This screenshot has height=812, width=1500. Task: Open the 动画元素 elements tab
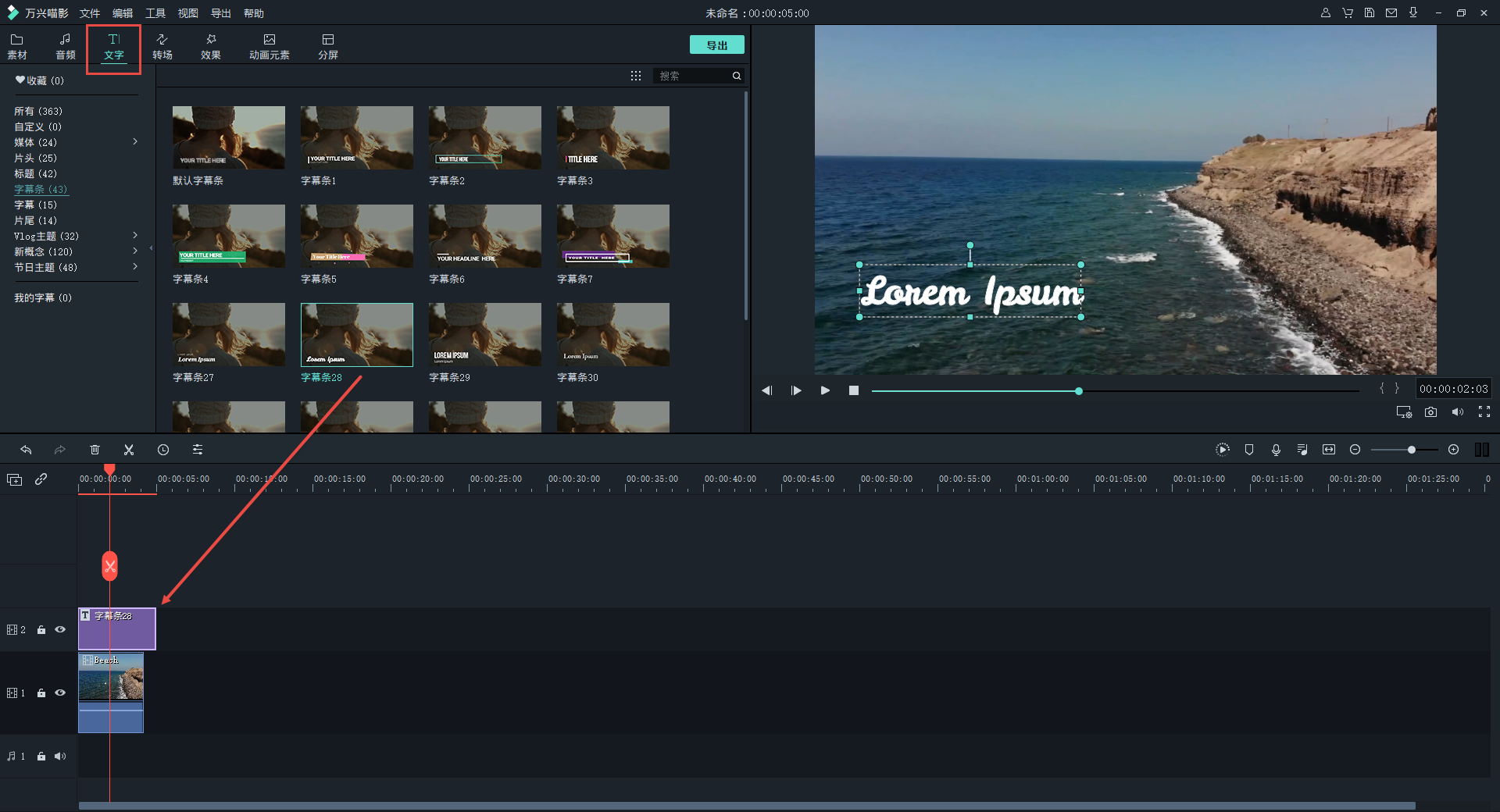(270, 47)
